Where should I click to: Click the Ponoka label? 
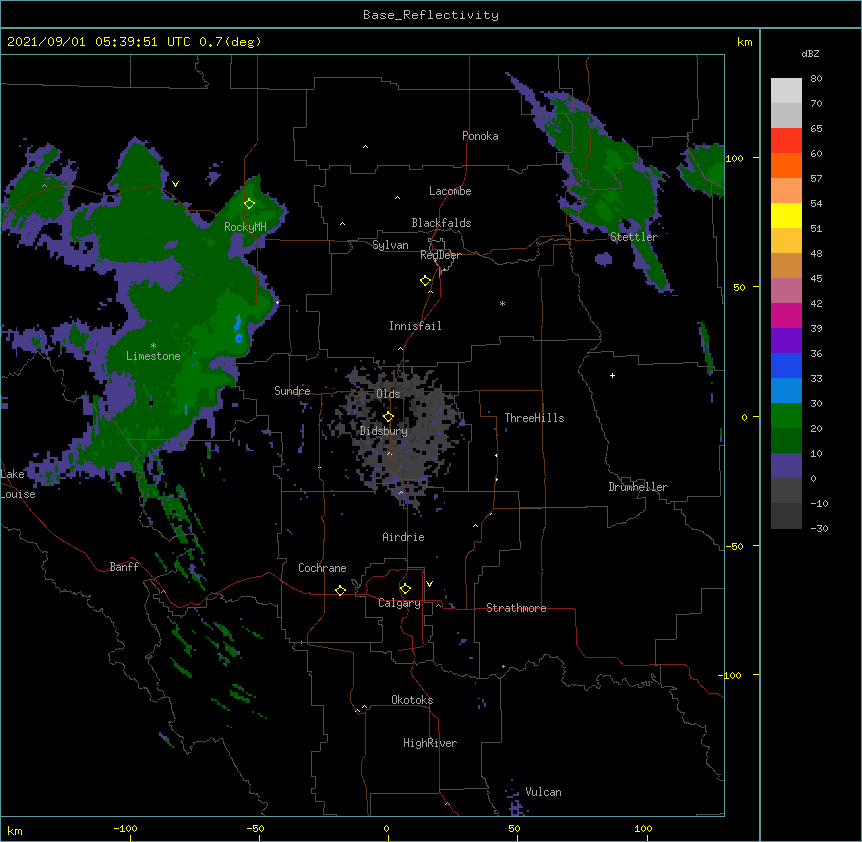480,136
